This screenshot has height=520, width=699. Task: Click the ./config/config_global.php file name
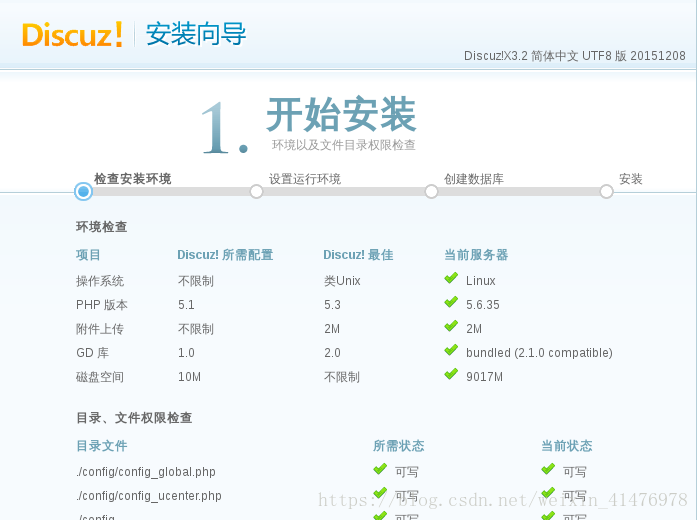point(146,472)
